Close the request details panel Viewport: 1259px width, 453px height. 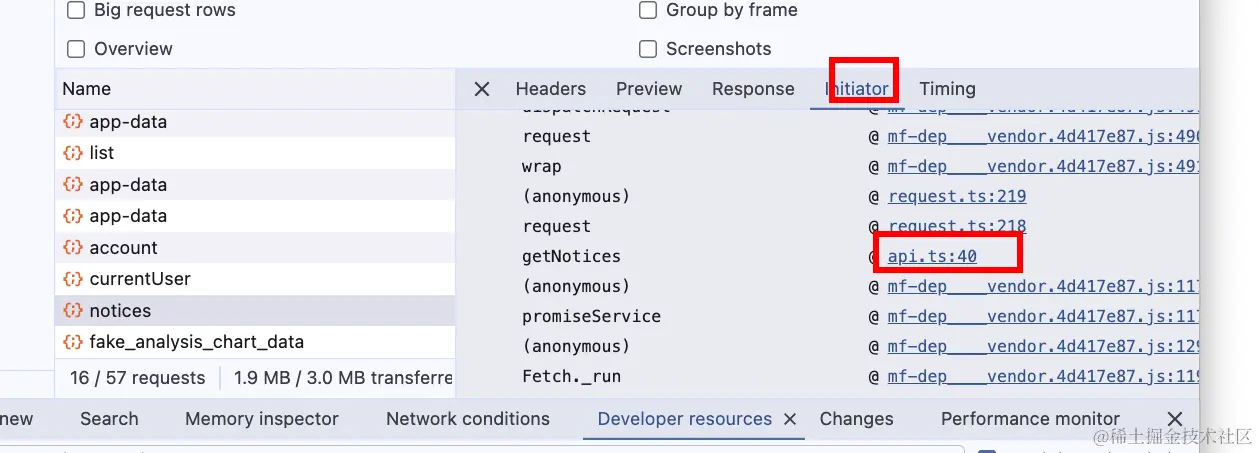482,89
